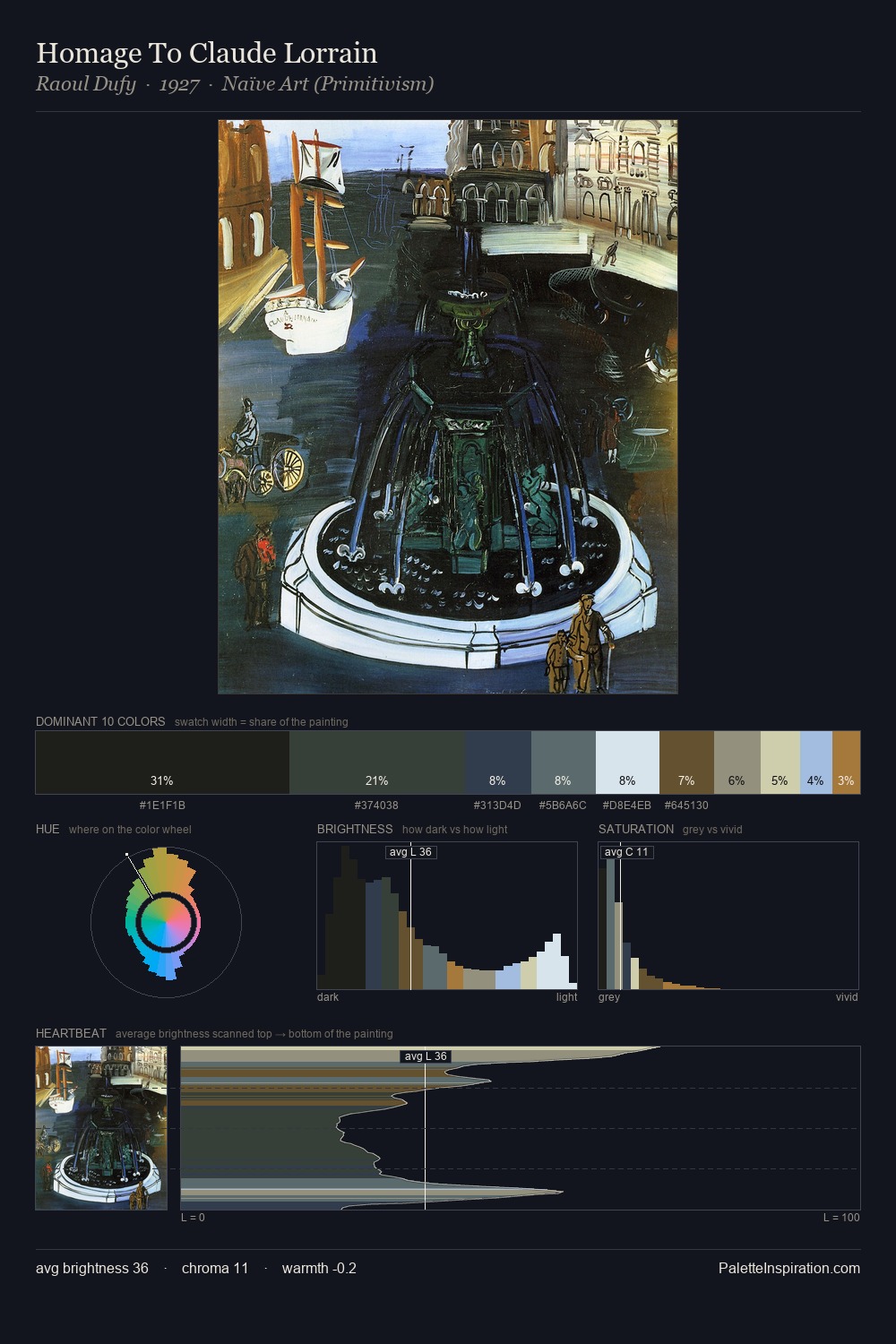The width and height of the screenshot is (896, 1344).
Task: Click the DOMINANT 10 COLORS heading
Action: point(100,721)
